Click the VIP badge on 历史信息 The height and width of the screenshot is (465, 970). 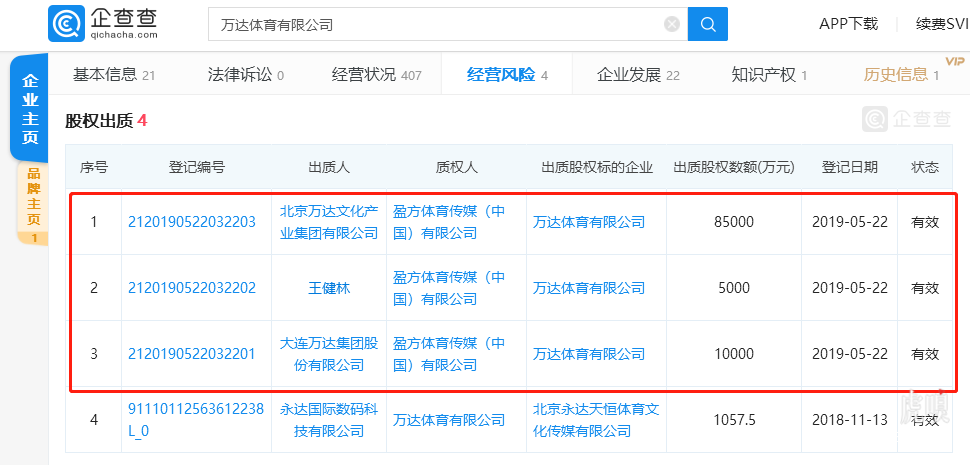[955, 61]
